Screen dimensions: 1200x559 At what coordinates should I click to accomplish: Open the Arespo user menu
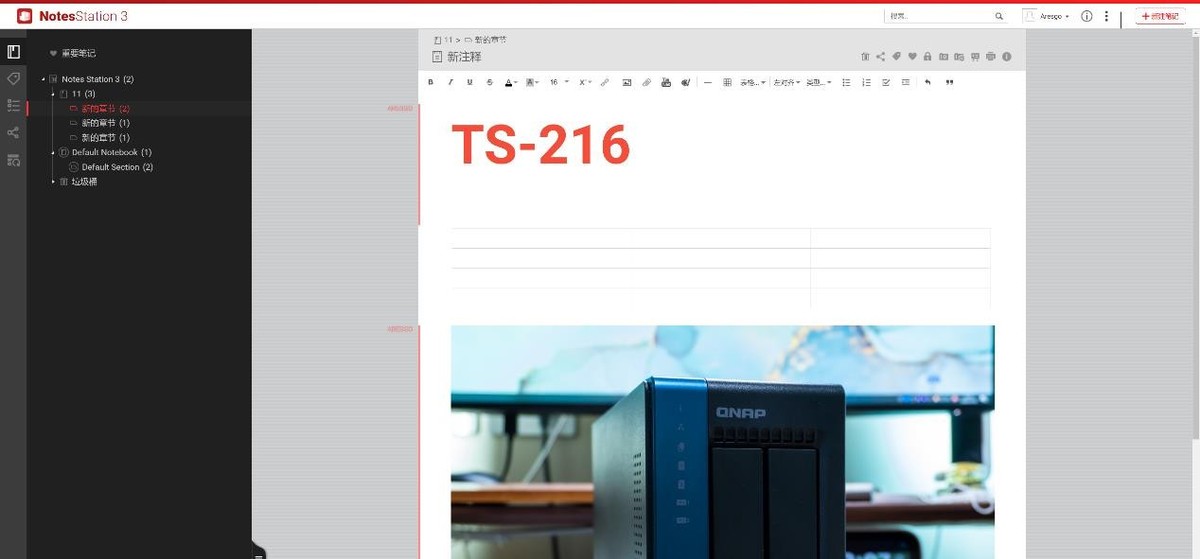click(1046, 16)
